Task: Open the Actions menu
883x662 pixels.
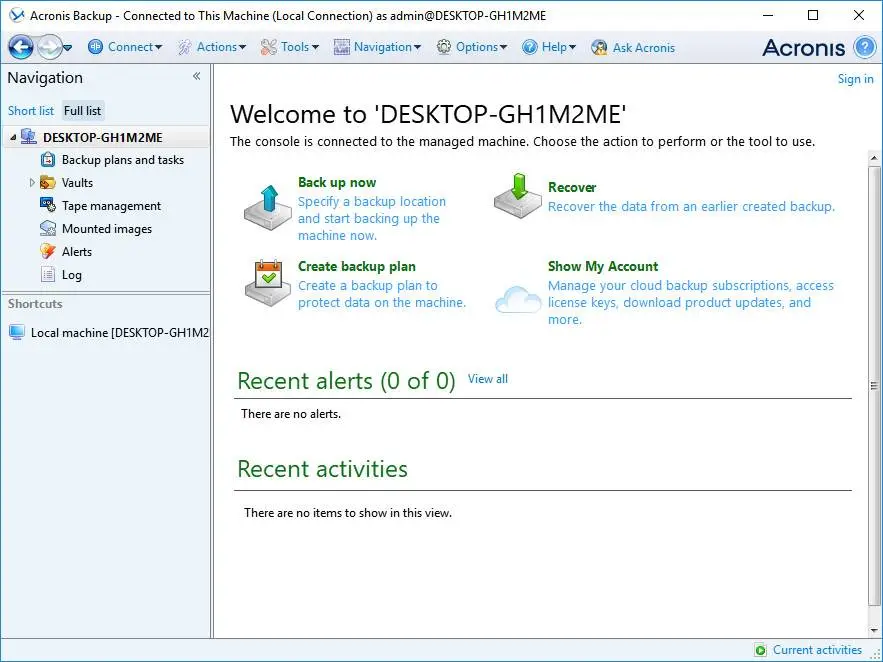Action: coord(212,47)
